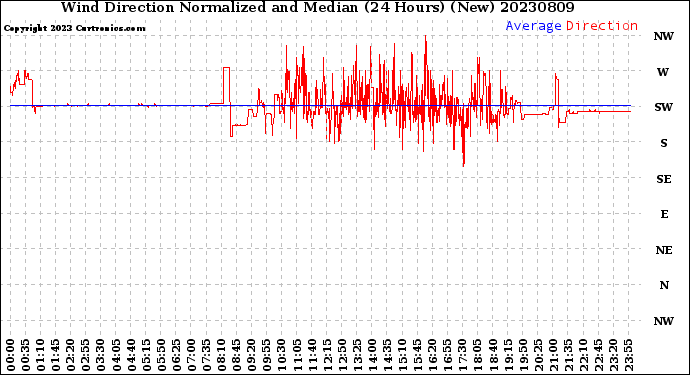Select the "22:10" time axis label

583,355
